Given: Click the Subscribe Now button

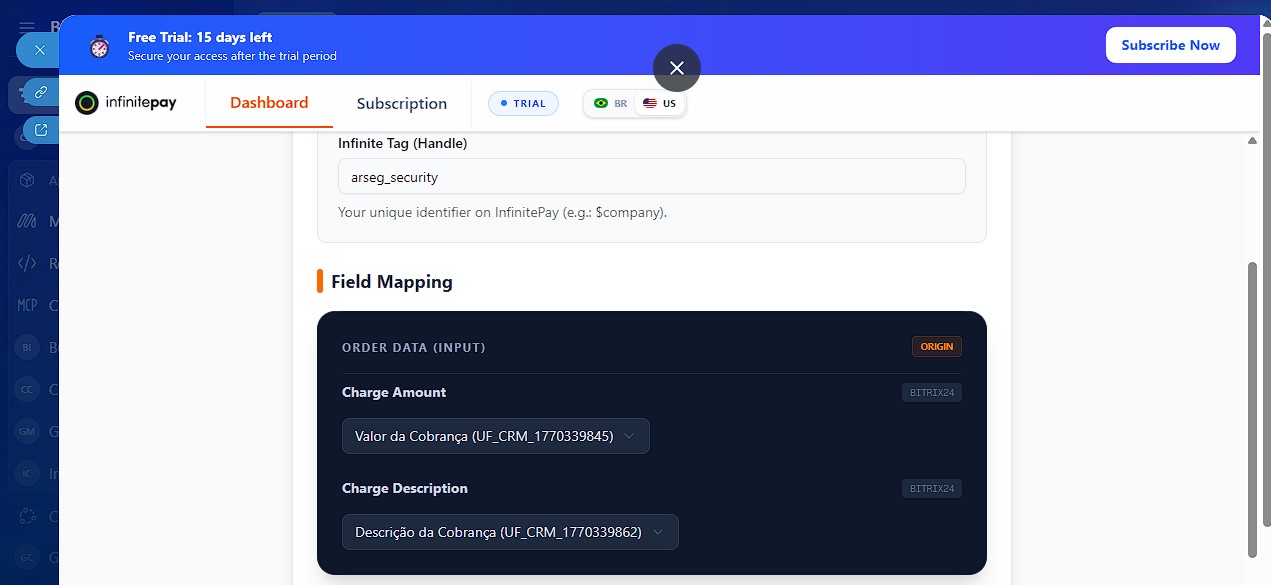Looking at the screenshot, I should tap(1170, 45).
